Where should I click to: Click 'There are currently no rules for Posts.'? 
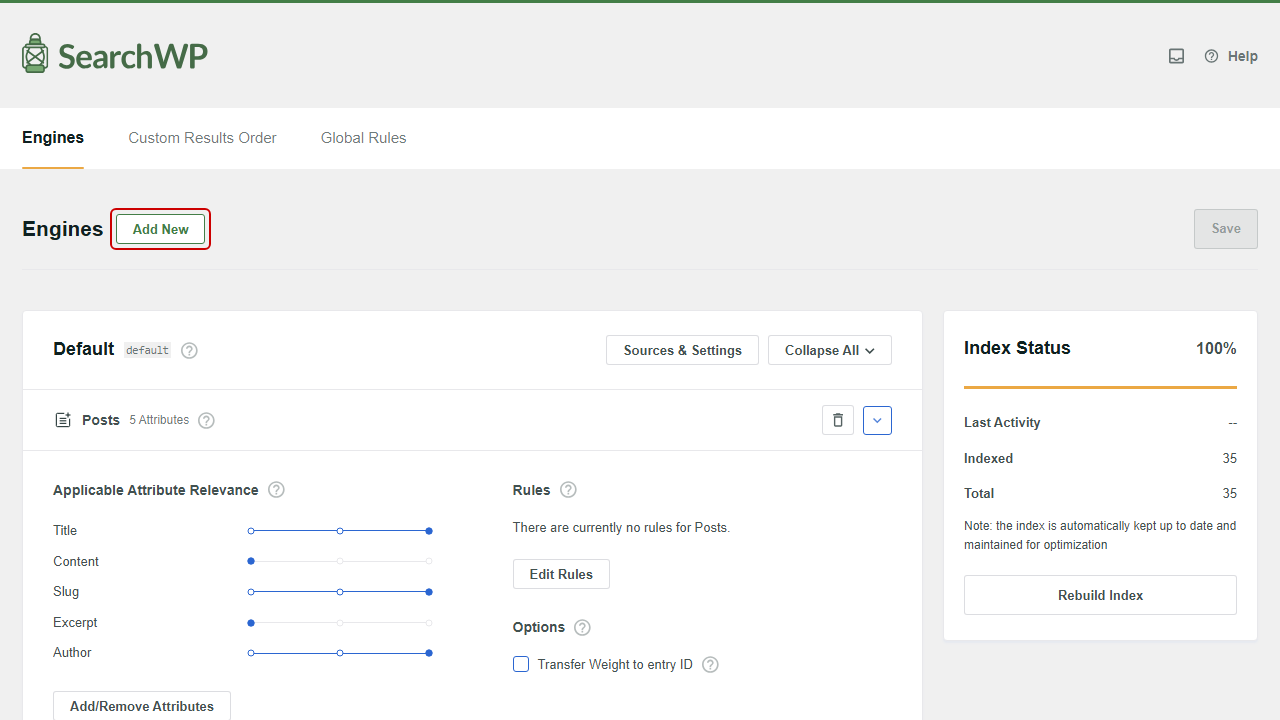pos(621,527)
